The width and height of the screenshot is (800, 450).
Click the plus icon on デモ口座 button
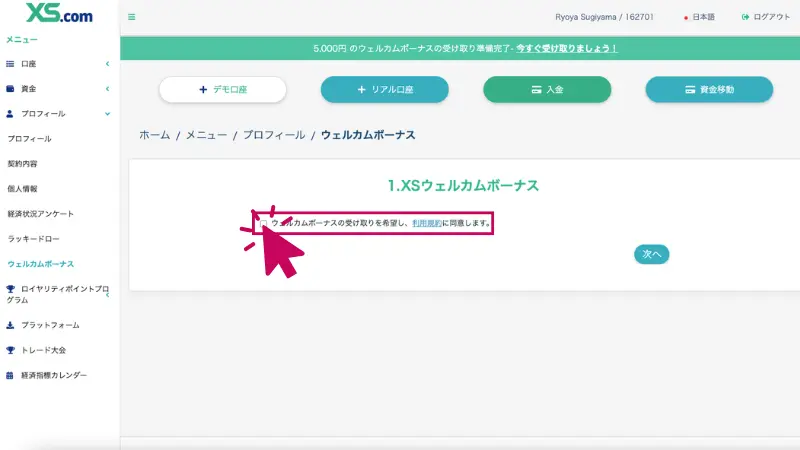tap(203, 89)
